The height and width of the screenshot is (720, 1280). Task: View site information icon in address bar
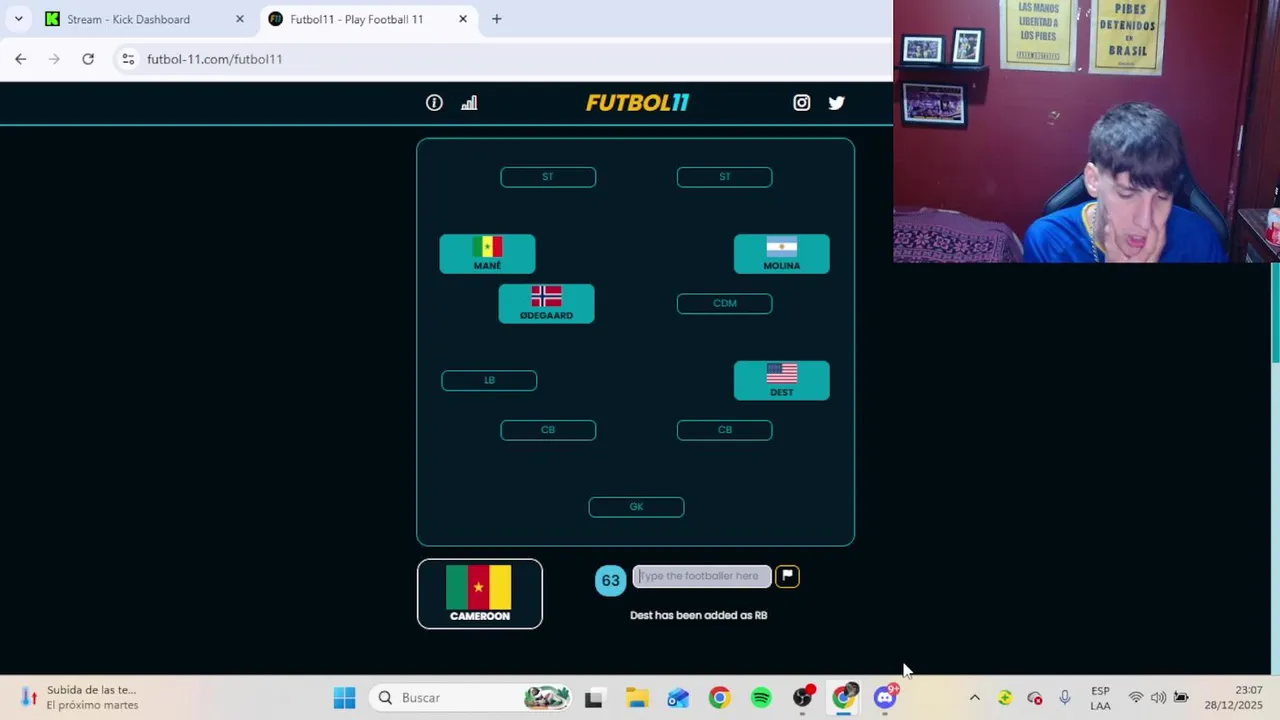point(128,59)
